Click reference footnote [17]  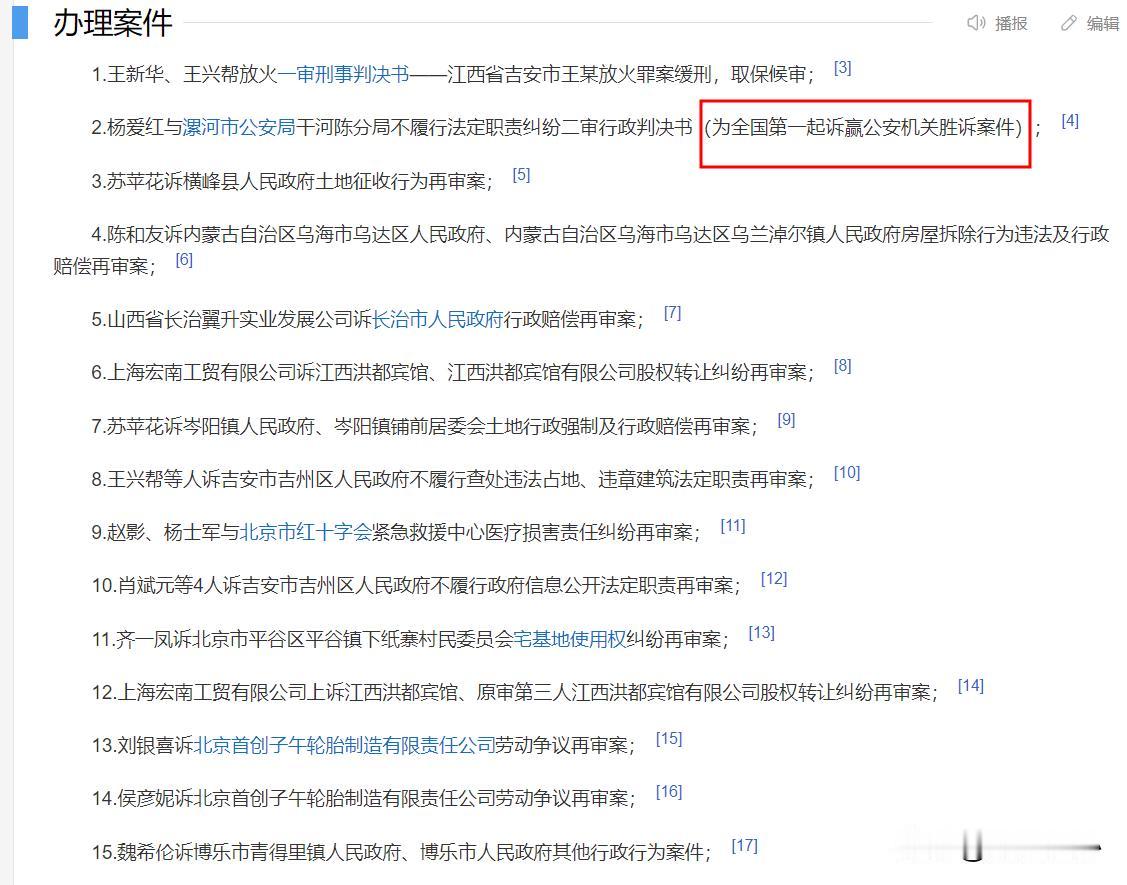click(x=745, y=846)
